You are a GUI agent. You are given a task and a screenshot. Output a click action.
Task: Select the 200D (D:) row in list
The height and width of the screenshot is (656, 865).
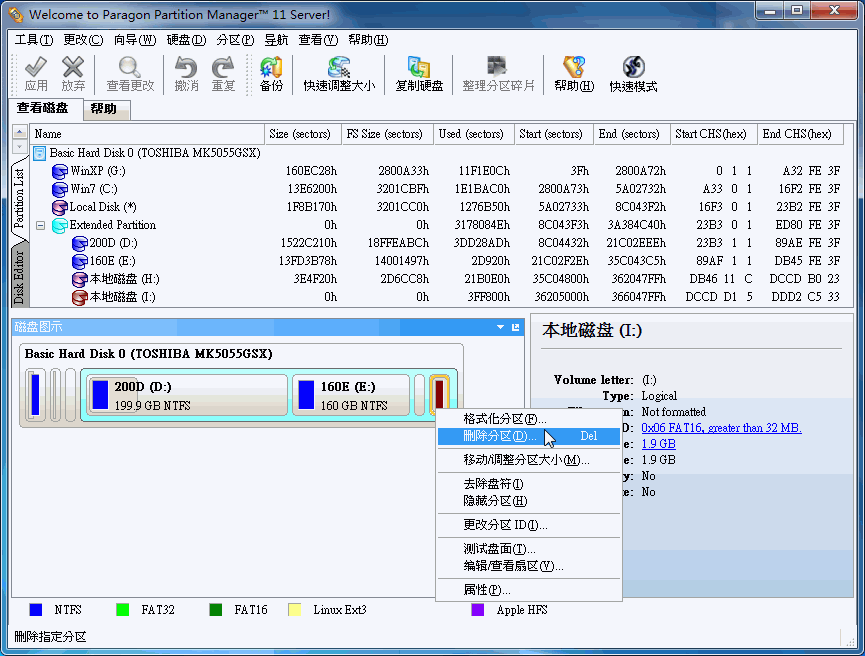point(436,243)
